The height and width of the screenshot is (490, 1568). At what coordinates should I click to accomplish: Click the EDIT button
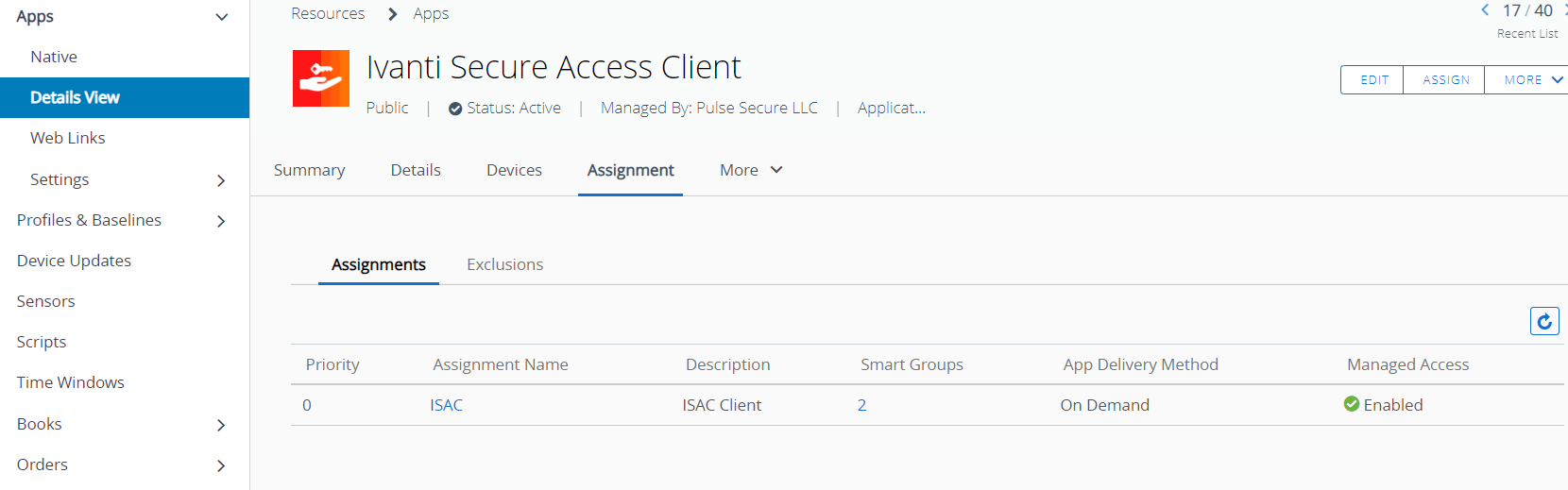coord(1373,80)
